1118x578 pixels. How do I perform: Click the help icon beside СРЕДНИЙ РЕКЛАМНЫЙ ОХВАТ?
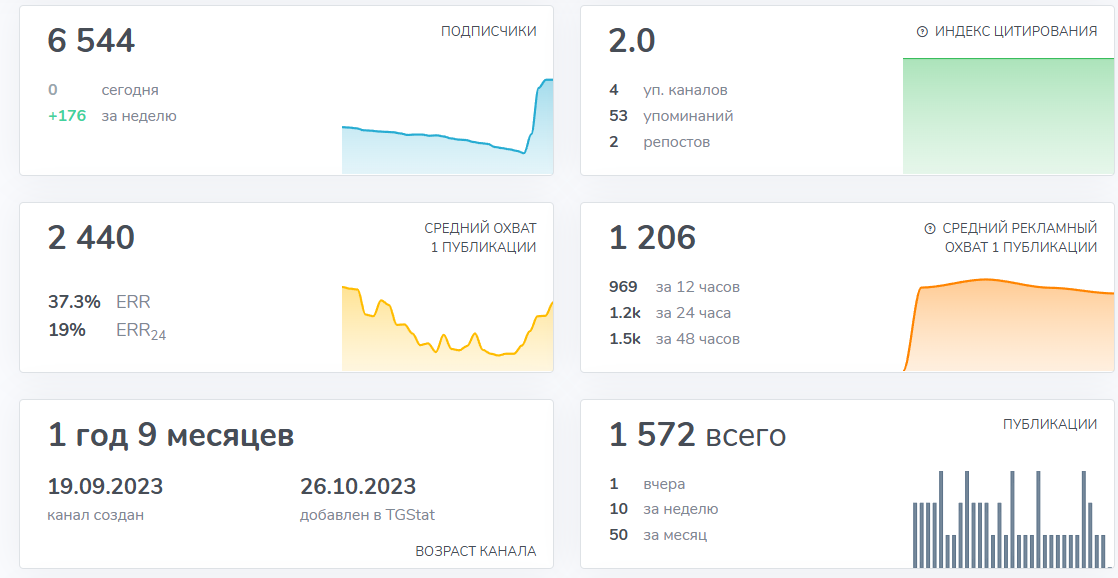(x=930, y=229)
